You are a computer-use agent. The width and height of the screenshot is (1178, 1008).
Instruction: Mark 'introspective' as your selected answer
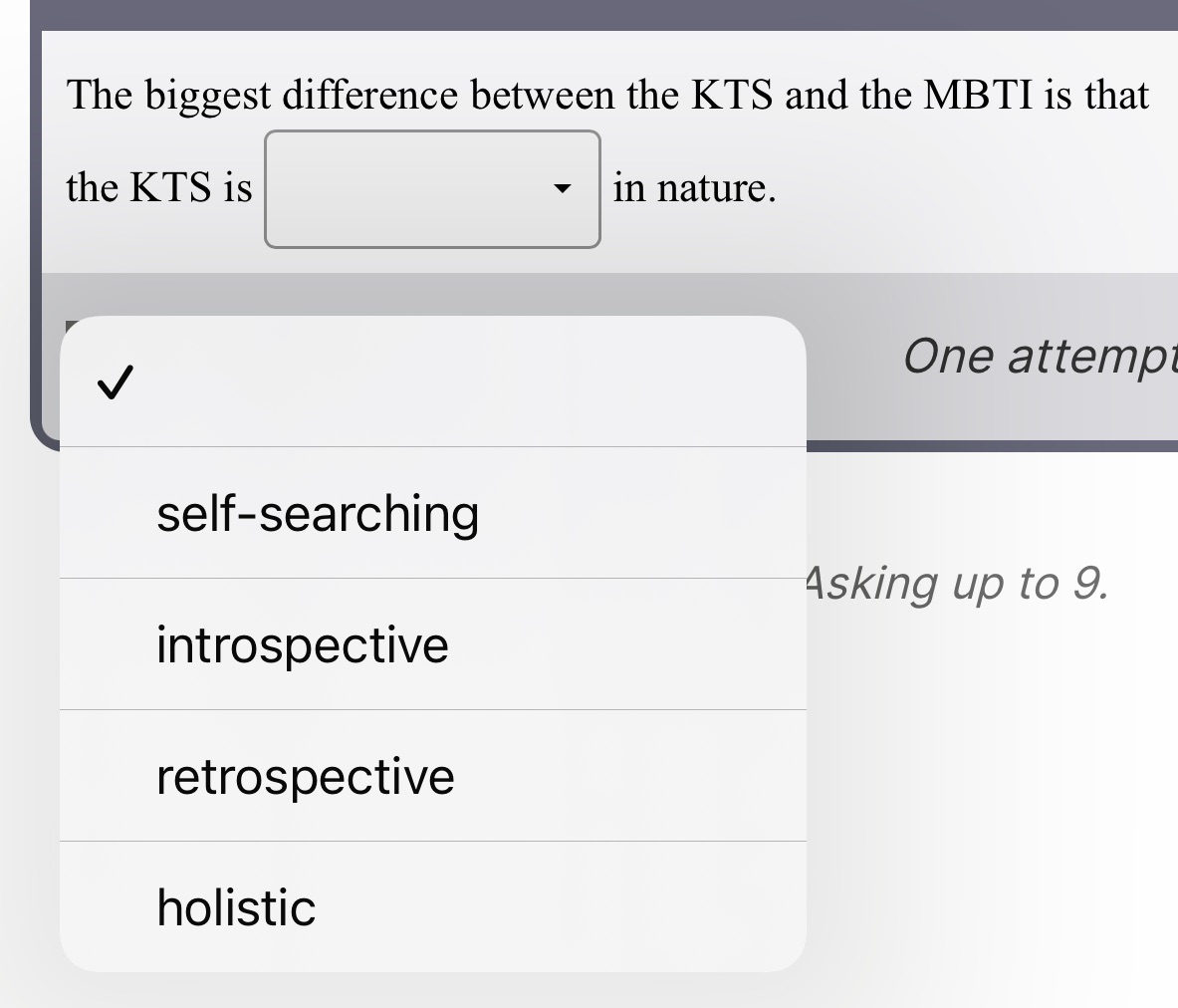pyautogui.click(x=302, y=644)
